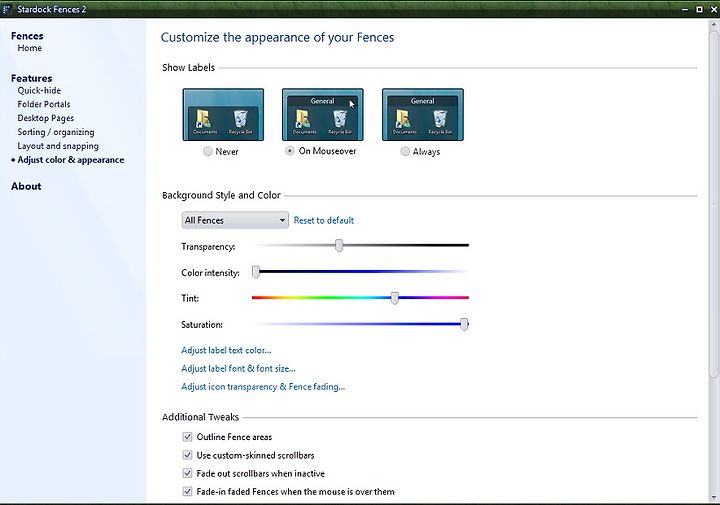
Task: Toggle Use custom-skinned scrollbars checkbox
Action: (x=187, y=455)
